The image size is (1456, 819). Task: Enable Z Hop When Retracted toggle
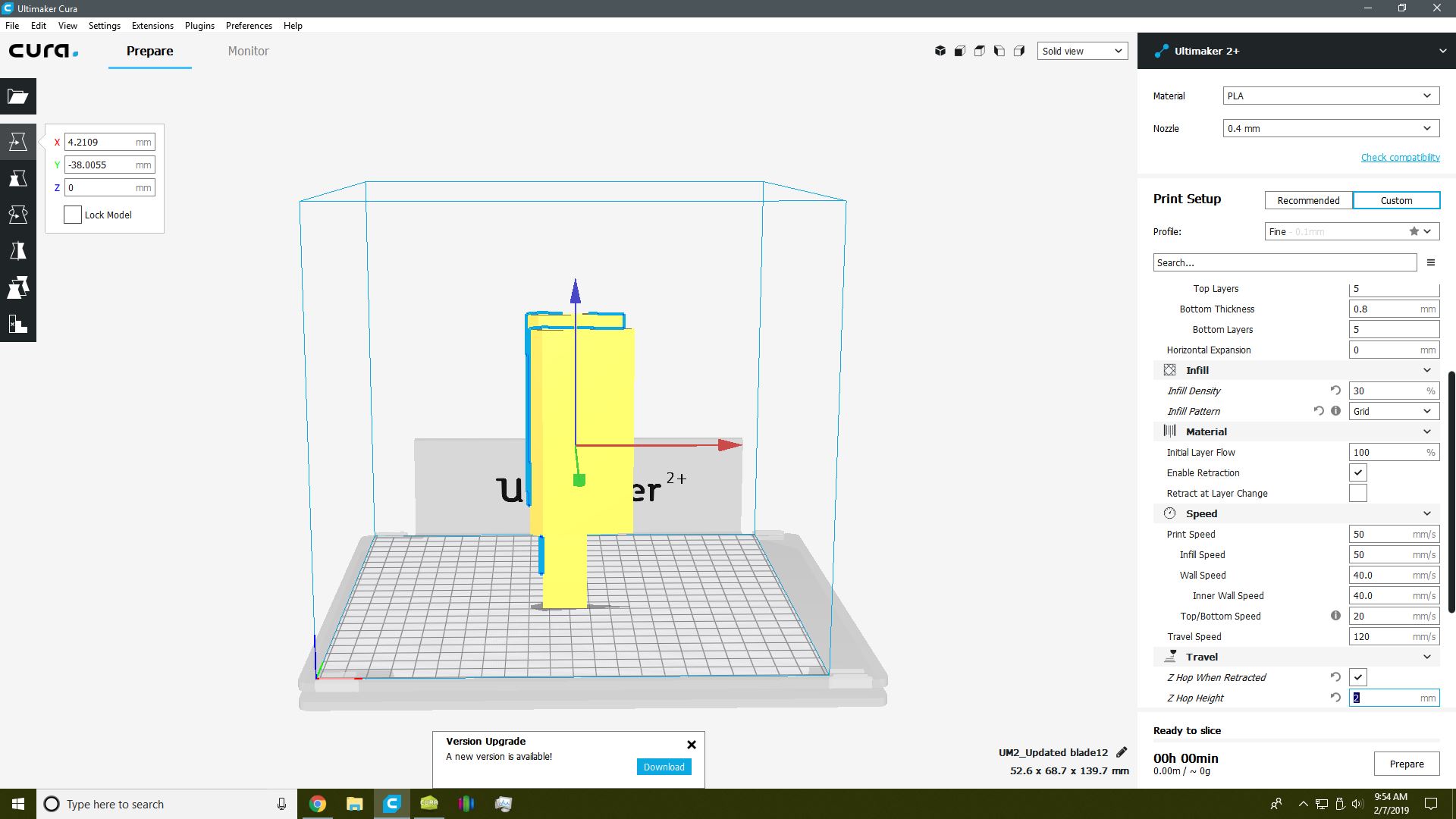click(1358, 677)
